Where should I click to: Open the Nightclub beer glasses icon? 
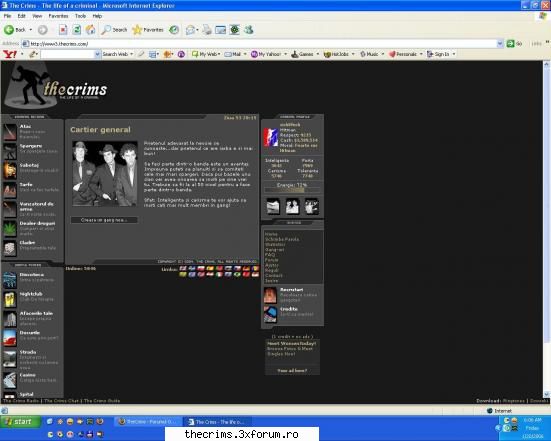click(x=10, y=299)
